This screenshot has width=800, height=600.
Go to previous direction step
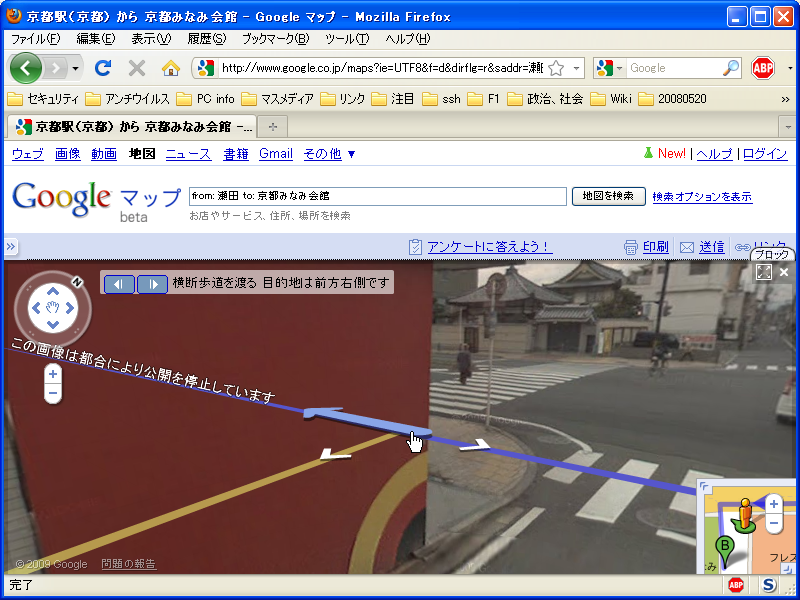pyautogui.click(x=119, y=284)
